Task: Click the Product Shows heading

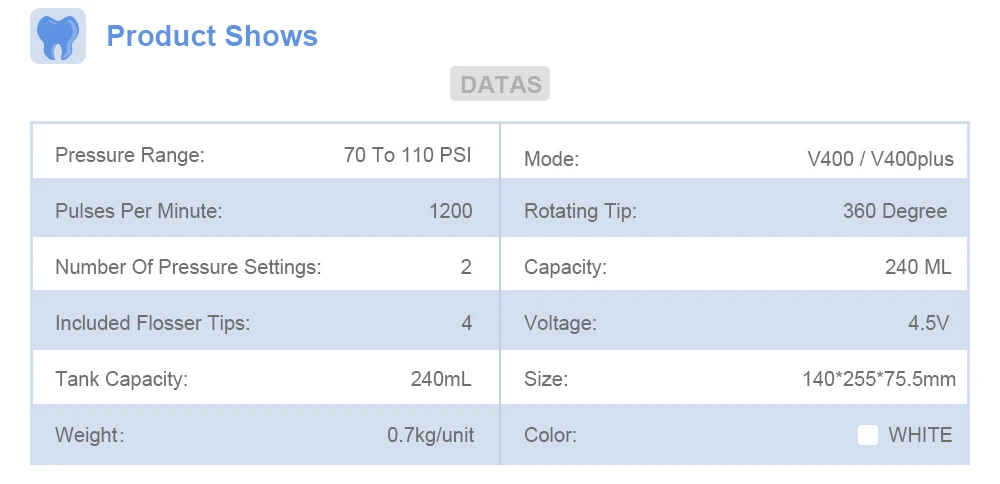Action: tap(212, 36)
